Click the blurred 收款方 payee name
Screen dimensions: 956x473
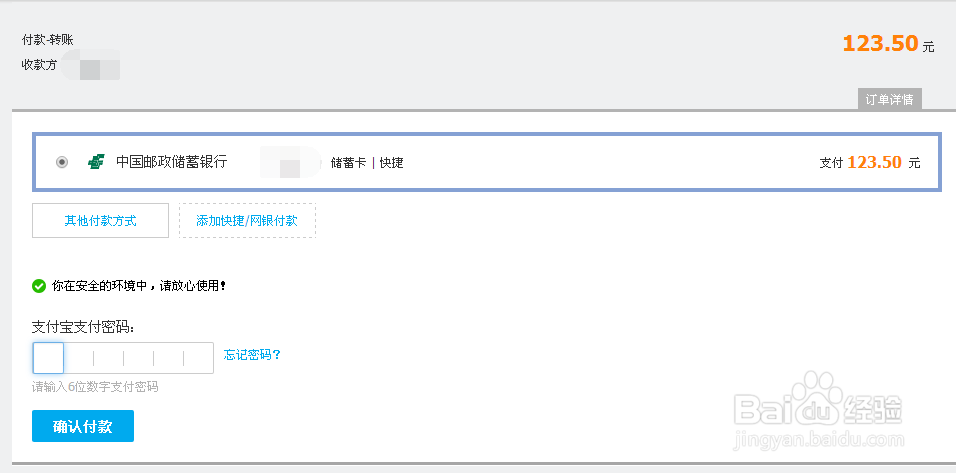(91, 65)
